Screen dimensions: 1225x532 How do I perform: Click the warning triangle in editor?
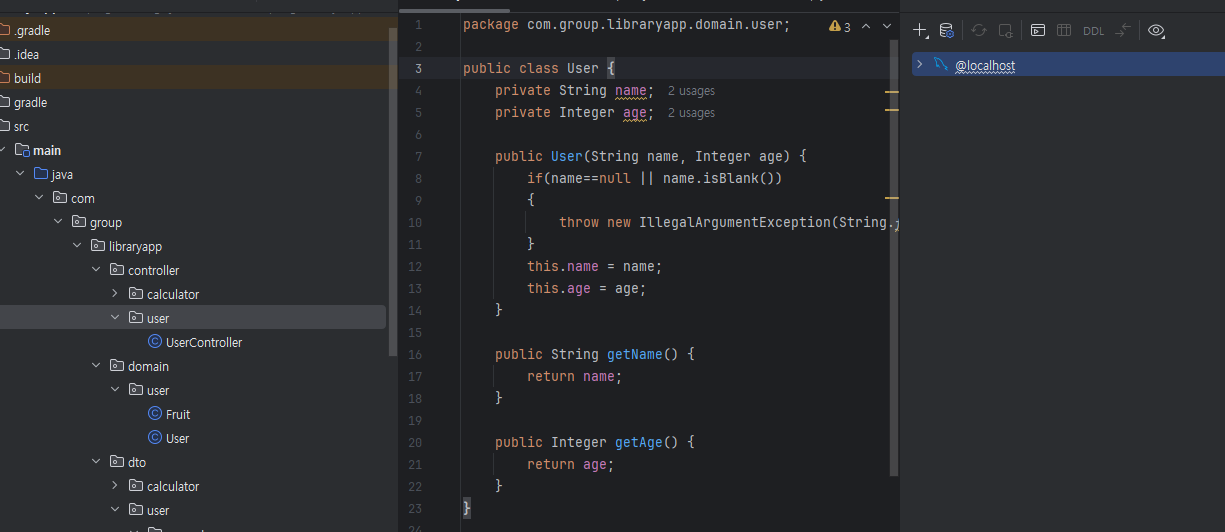click(x=835, y=26)
